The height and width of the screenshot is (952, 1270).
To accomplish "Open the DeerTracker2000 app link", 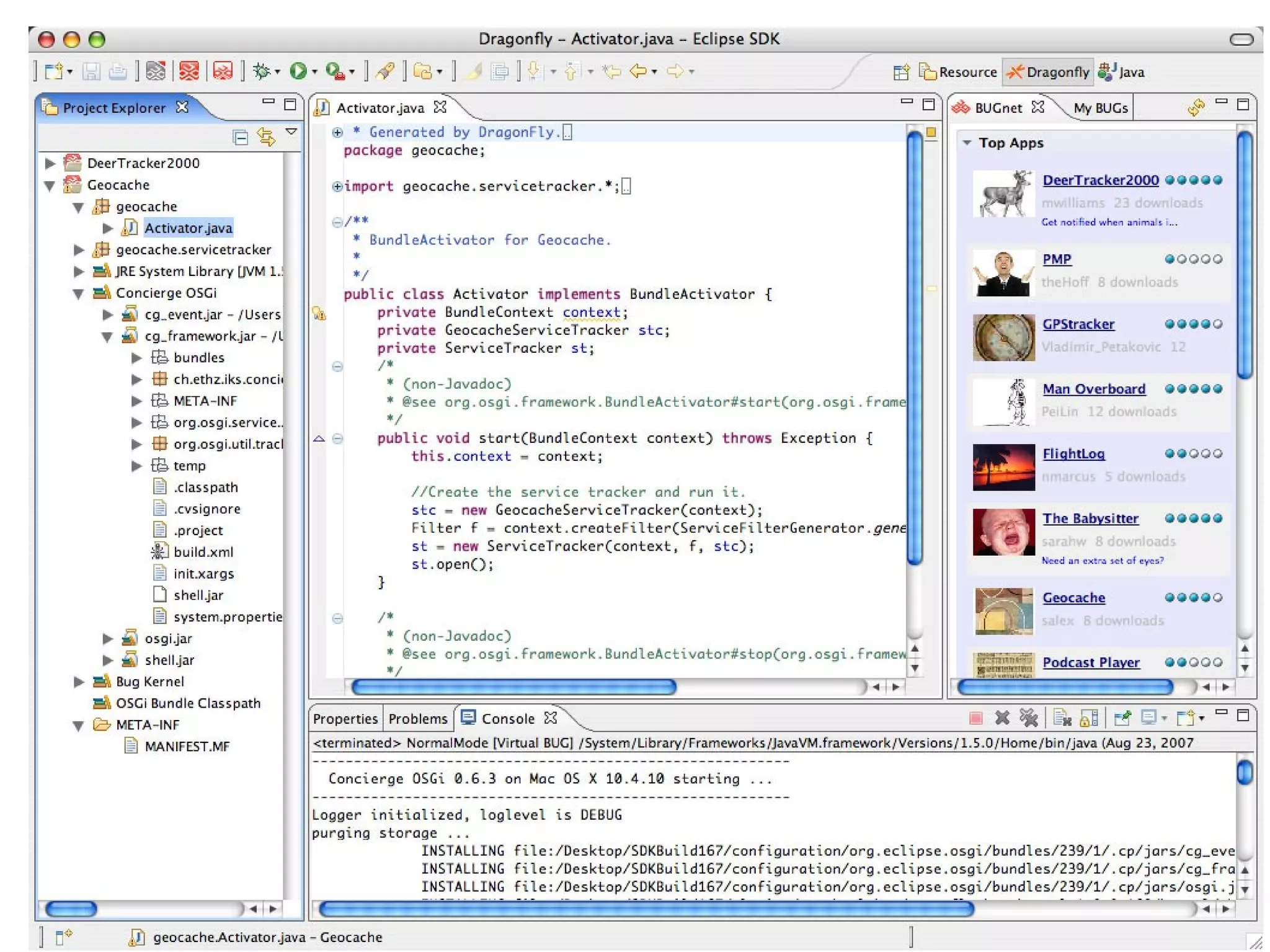I will click(1100, 180).
